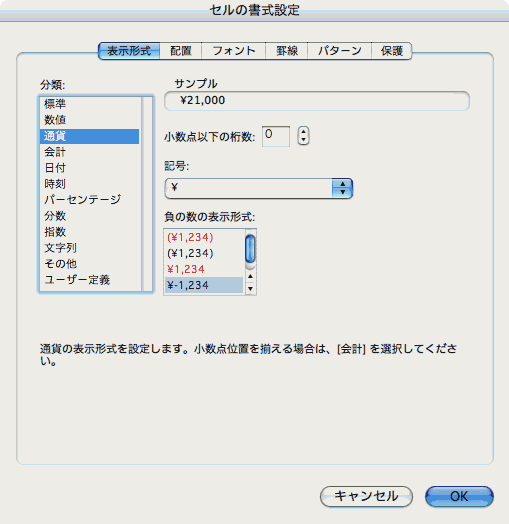Select the 会計 category

(x=89, y=152)
